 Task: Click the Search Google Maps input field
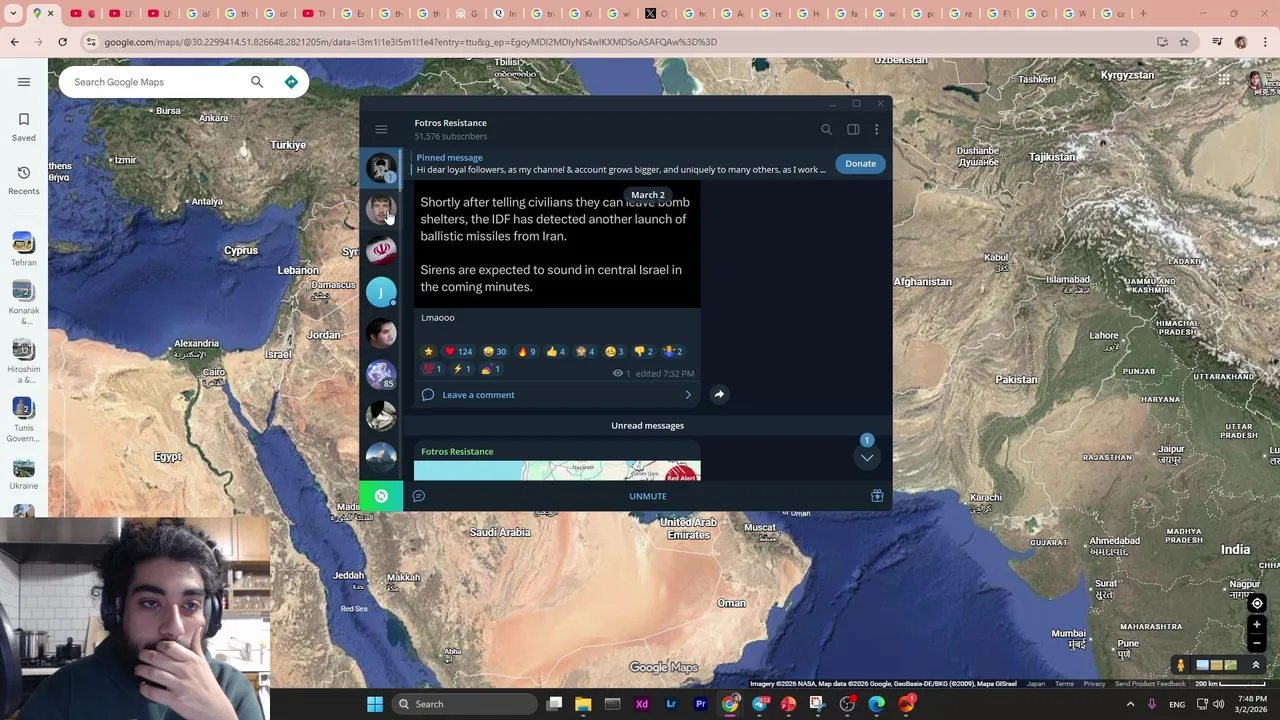[x=155, y=82]
